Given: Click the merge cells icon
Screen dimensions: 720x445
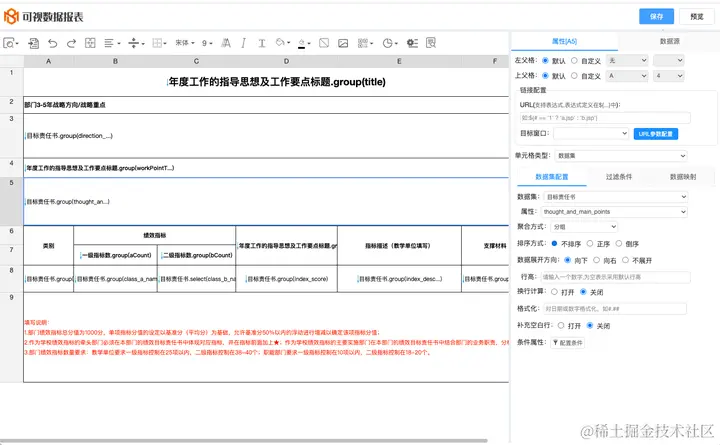Looking at the screenshot, I should 90,43.
